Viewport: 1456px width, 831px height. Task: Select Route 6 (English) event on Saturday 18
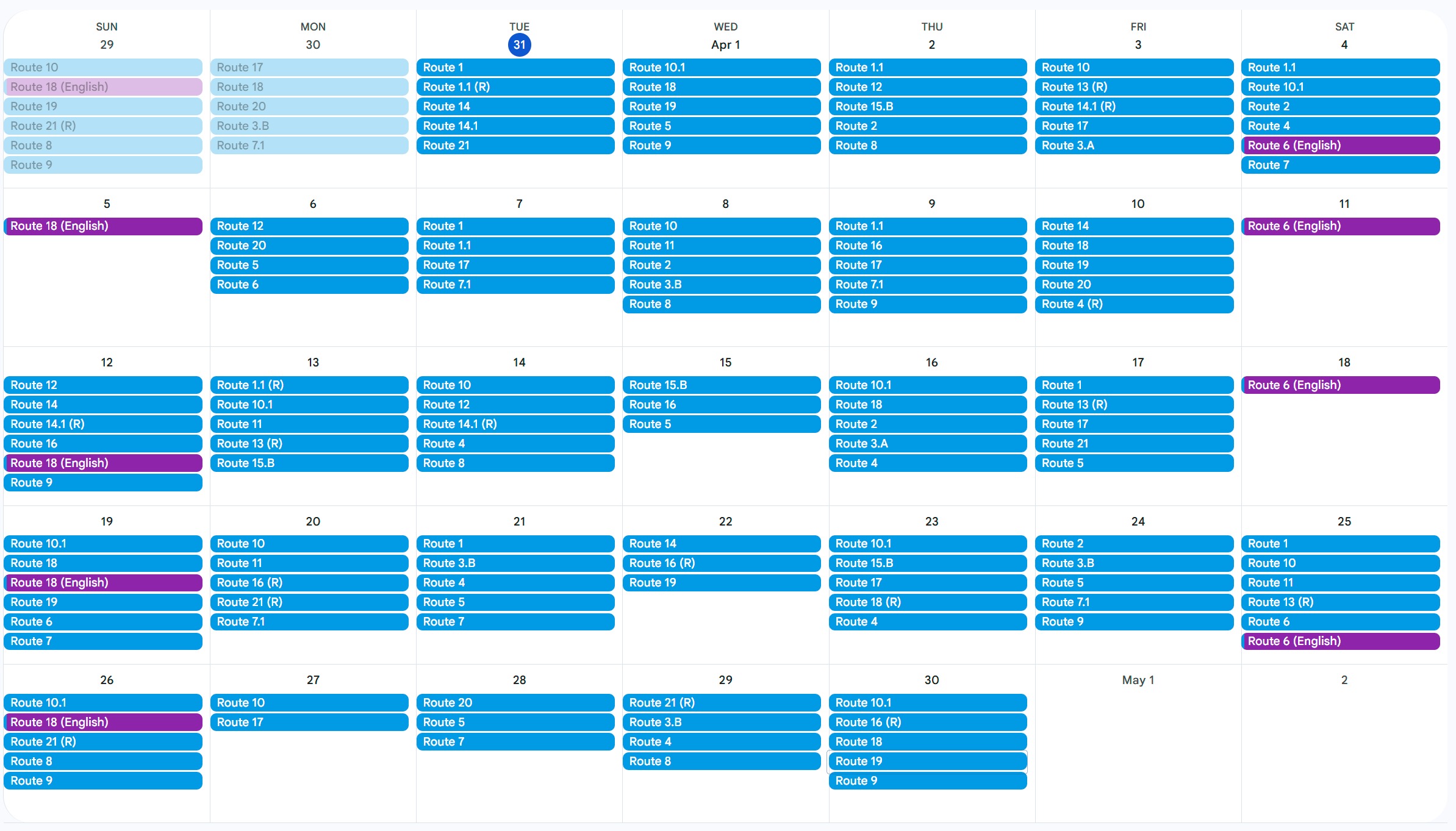pyautogui.click(x=1340, y=385)
